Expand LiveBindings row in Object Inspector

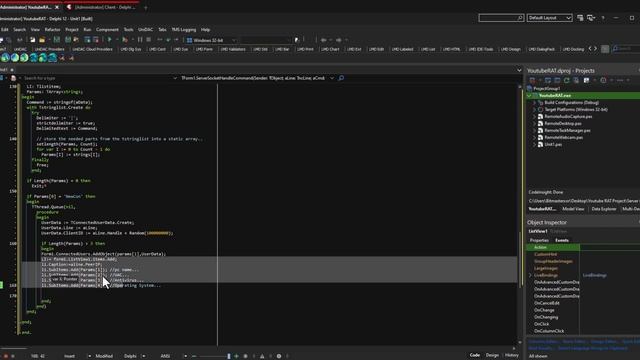click(530, 275)
